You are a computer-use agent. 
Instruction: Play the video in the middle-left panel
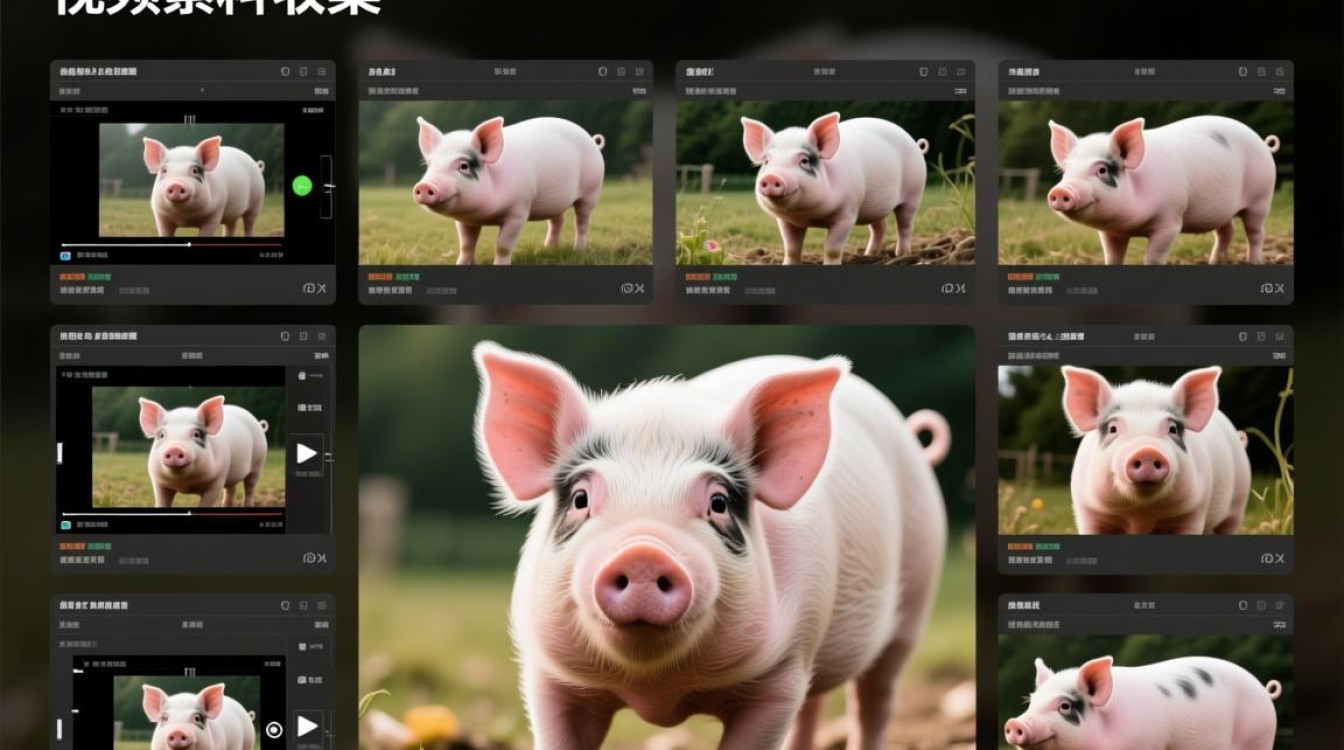[x=306, y=454]
